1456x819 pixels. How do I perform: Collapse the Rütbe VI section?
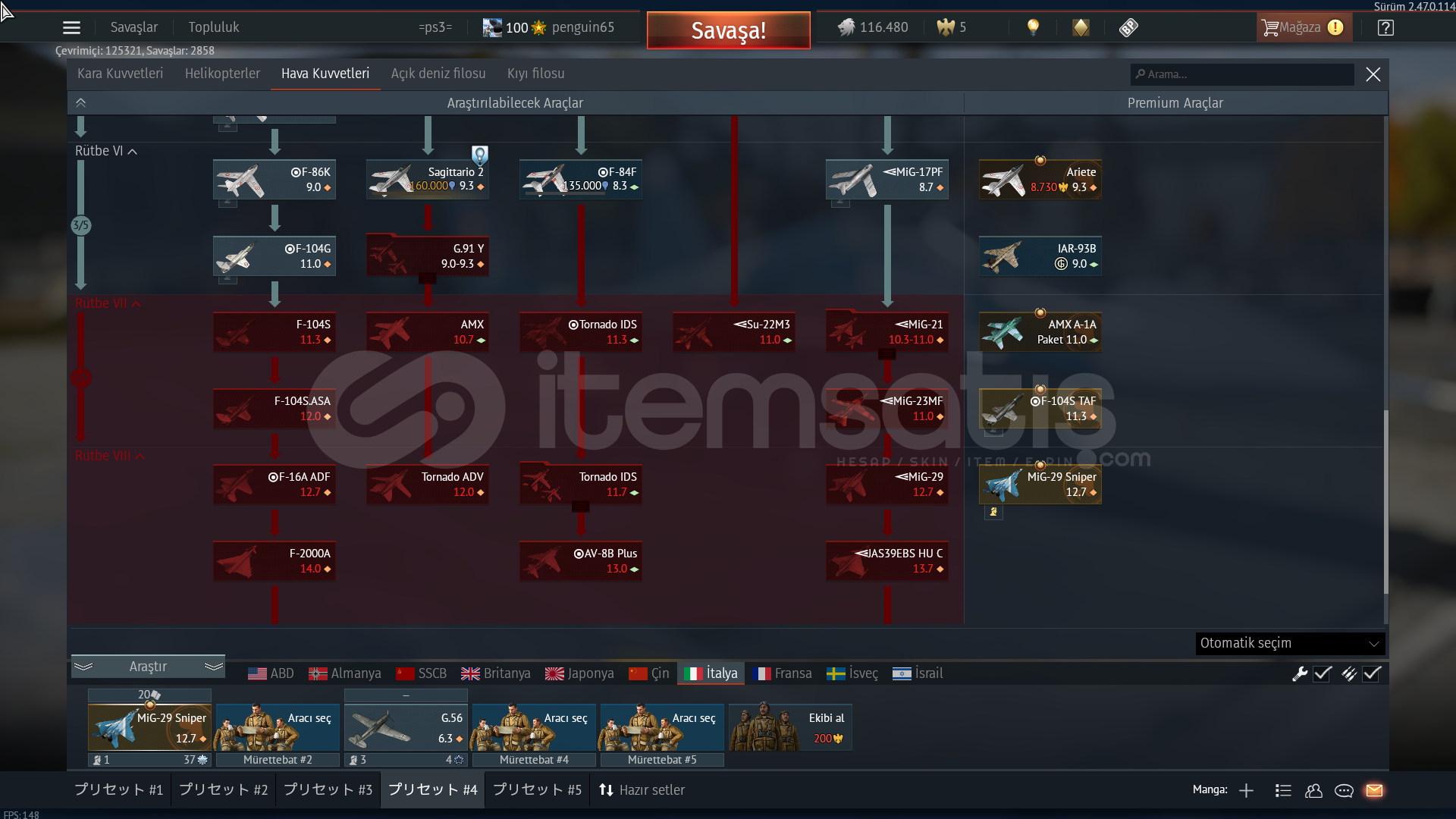coord(106,151)
